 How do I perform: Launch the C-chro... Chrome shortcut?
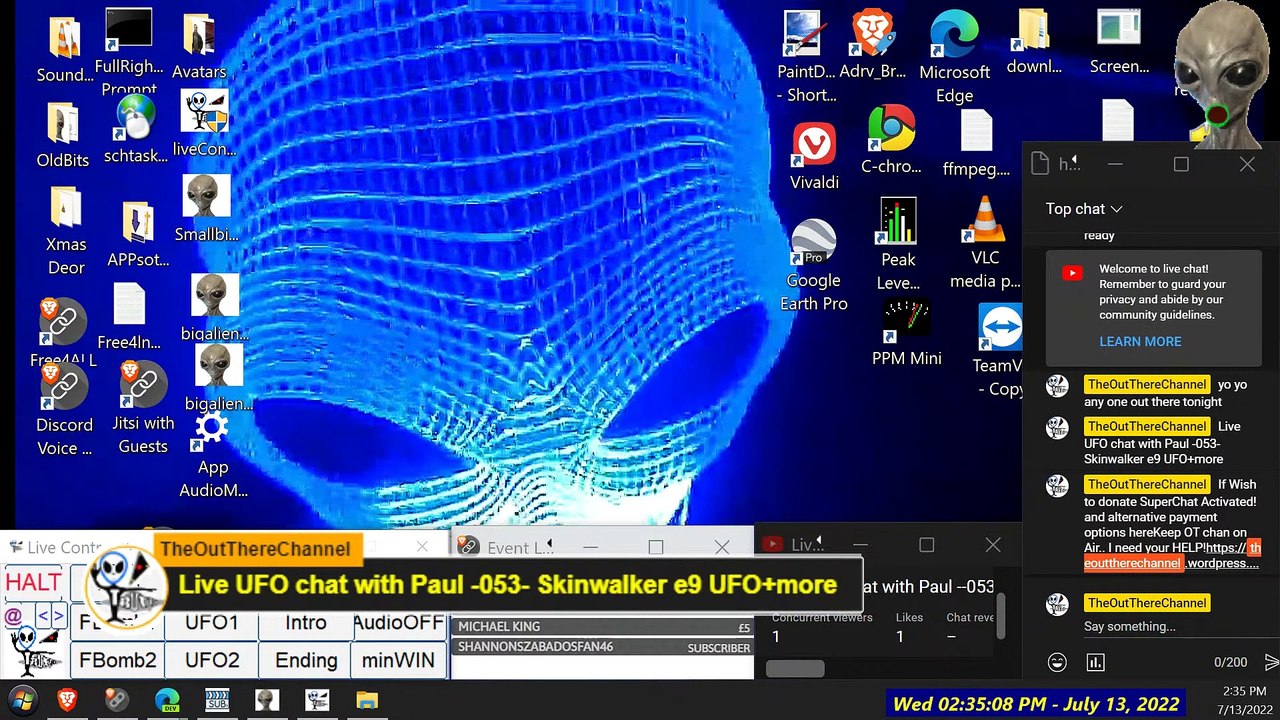pos(891,140)
